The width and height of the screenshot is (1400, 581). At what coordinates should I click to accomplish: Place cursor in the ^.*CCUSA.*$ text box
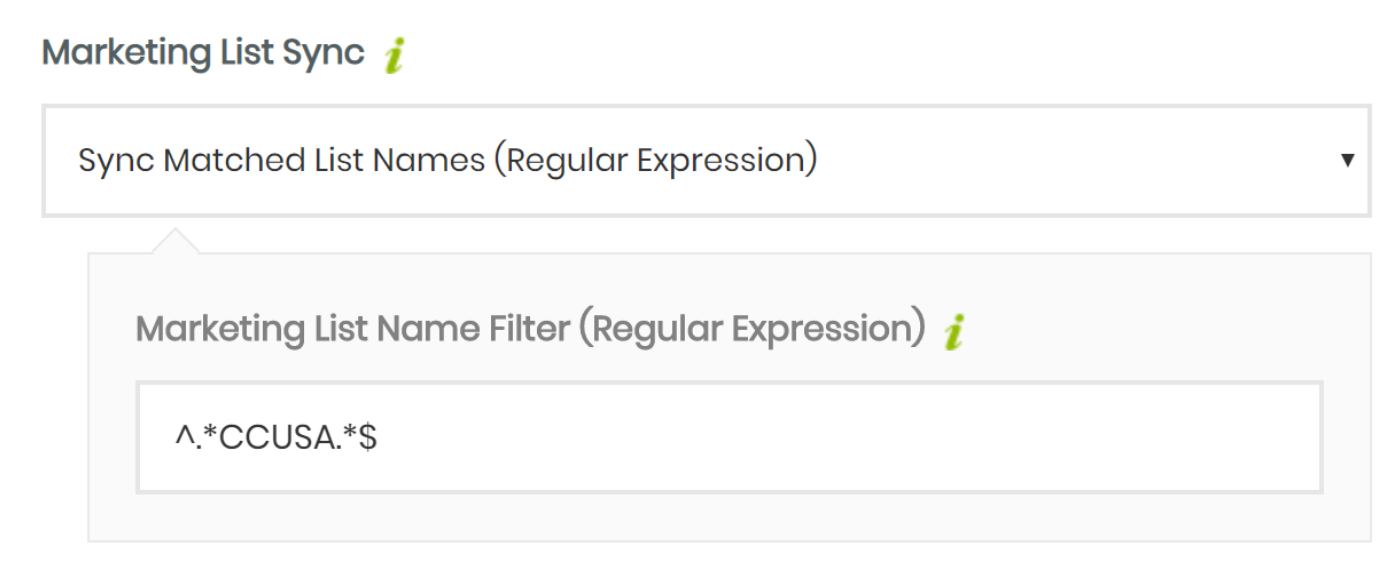coord(729,437)
